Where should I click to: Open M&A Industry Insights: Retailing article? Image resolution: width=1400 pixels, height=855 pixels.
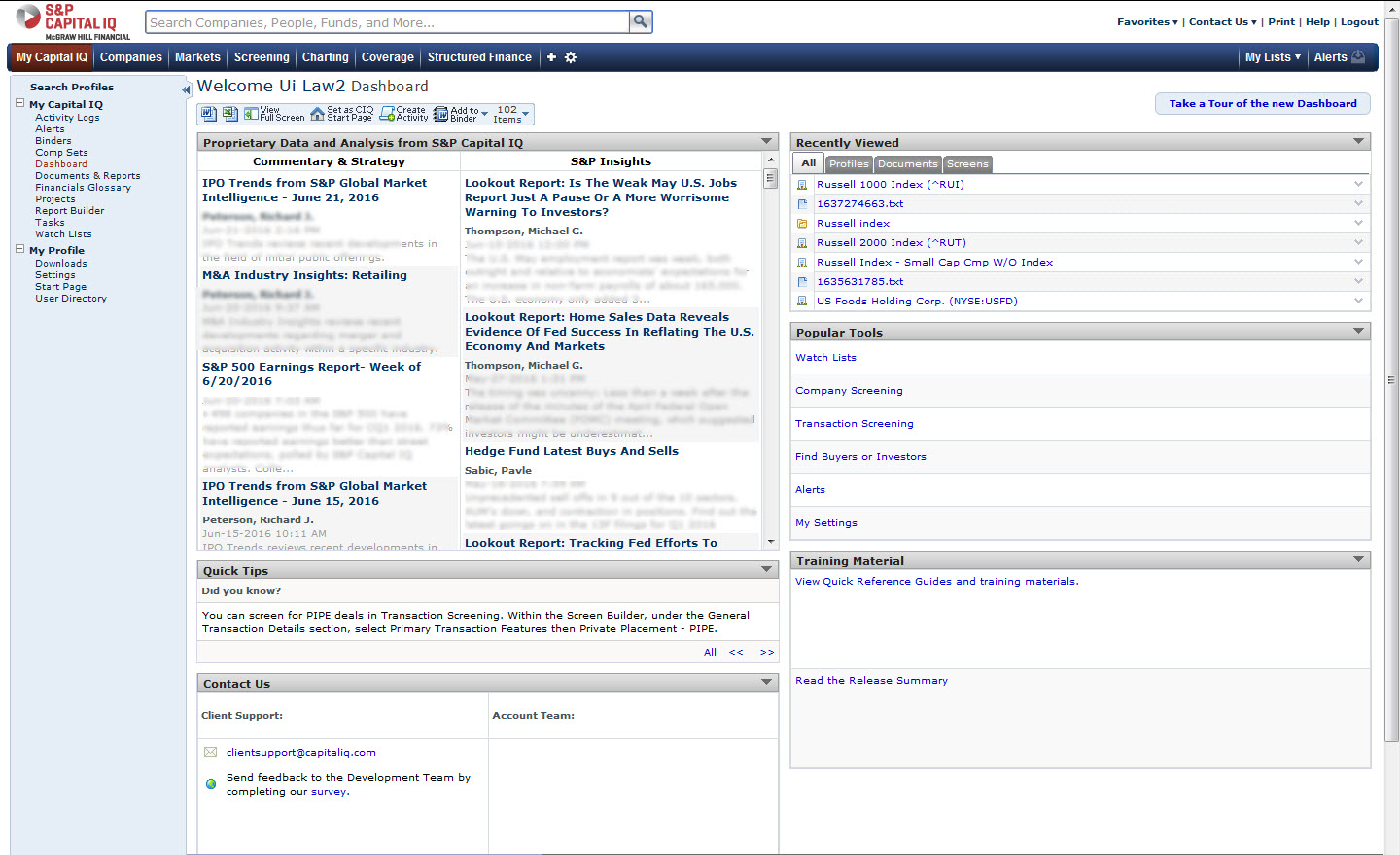point(304,275)
